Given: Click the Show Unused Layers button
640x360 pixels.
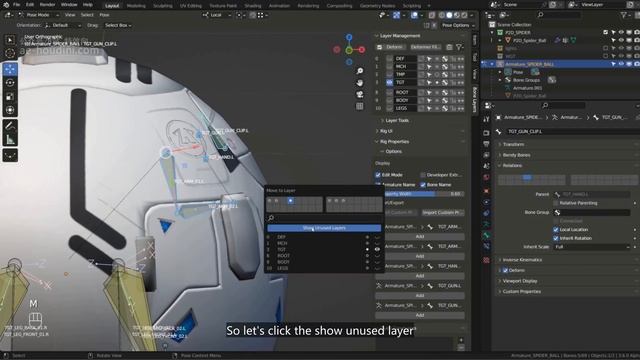Looking at the screenshot, I should tap(324, 228).
